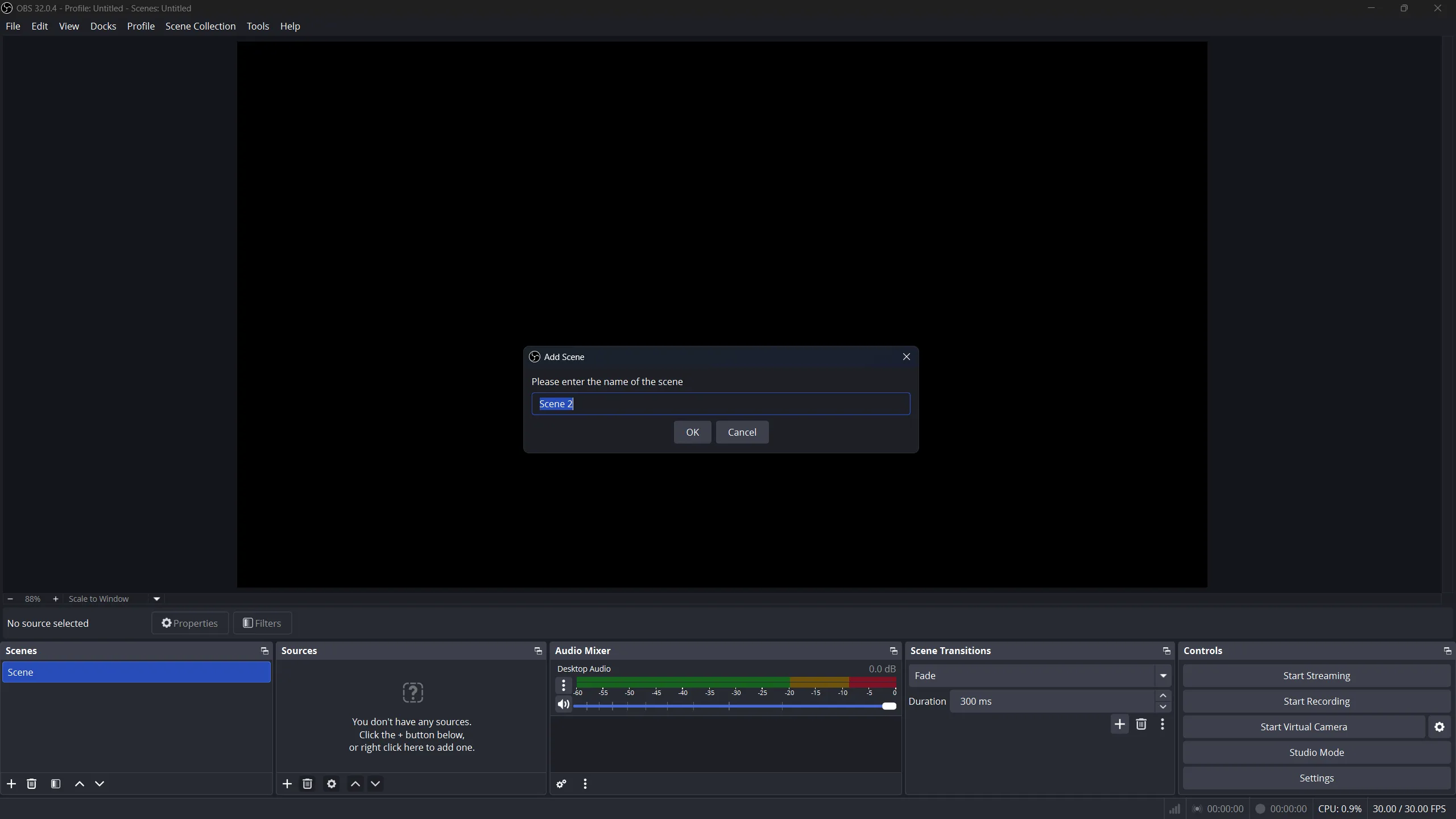Open the Docks menu
The width and height of the screenshot is (1456, 819).
(x=103, y=26)
